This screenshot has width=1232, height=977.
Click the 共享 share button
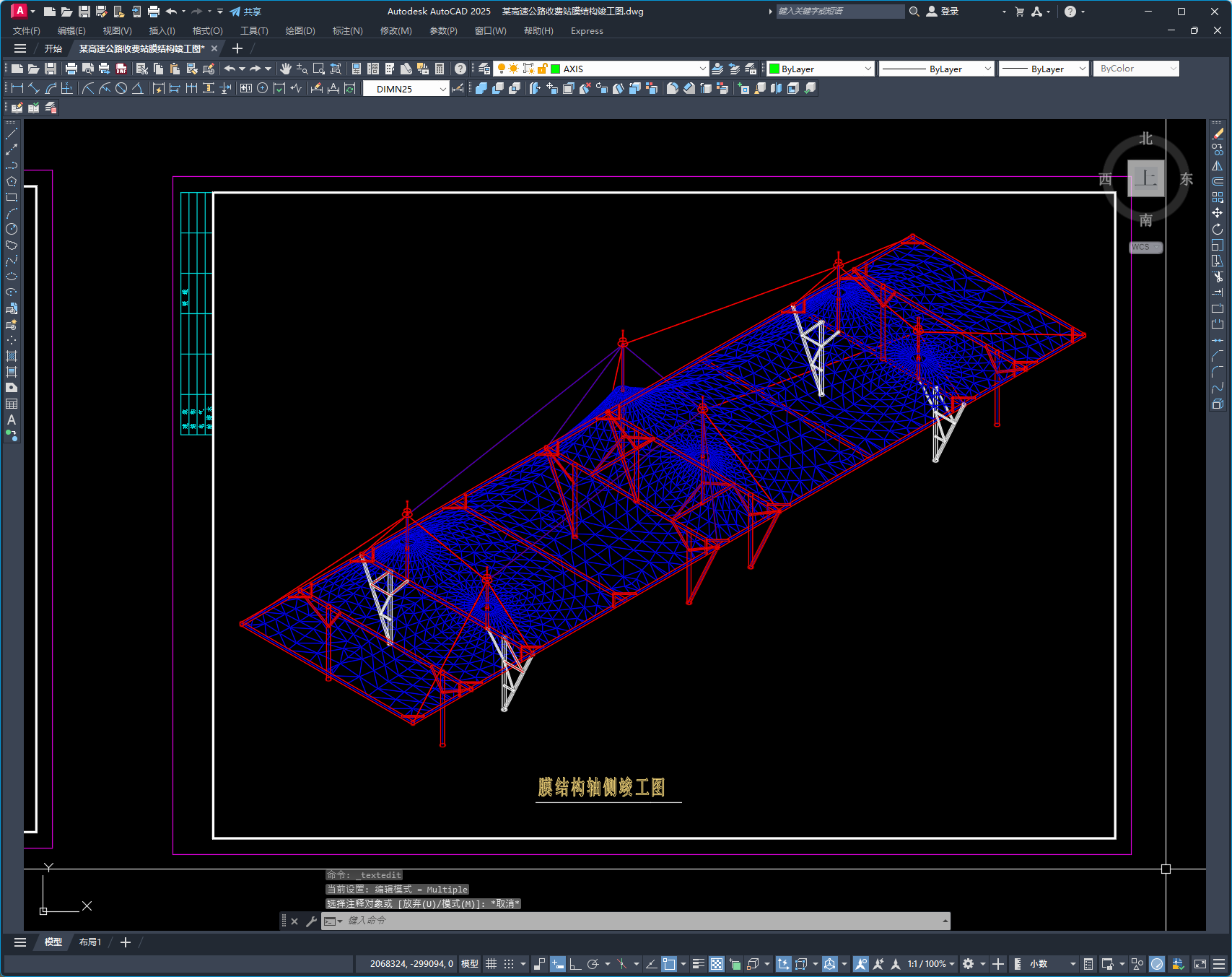(x=245, y=12)
